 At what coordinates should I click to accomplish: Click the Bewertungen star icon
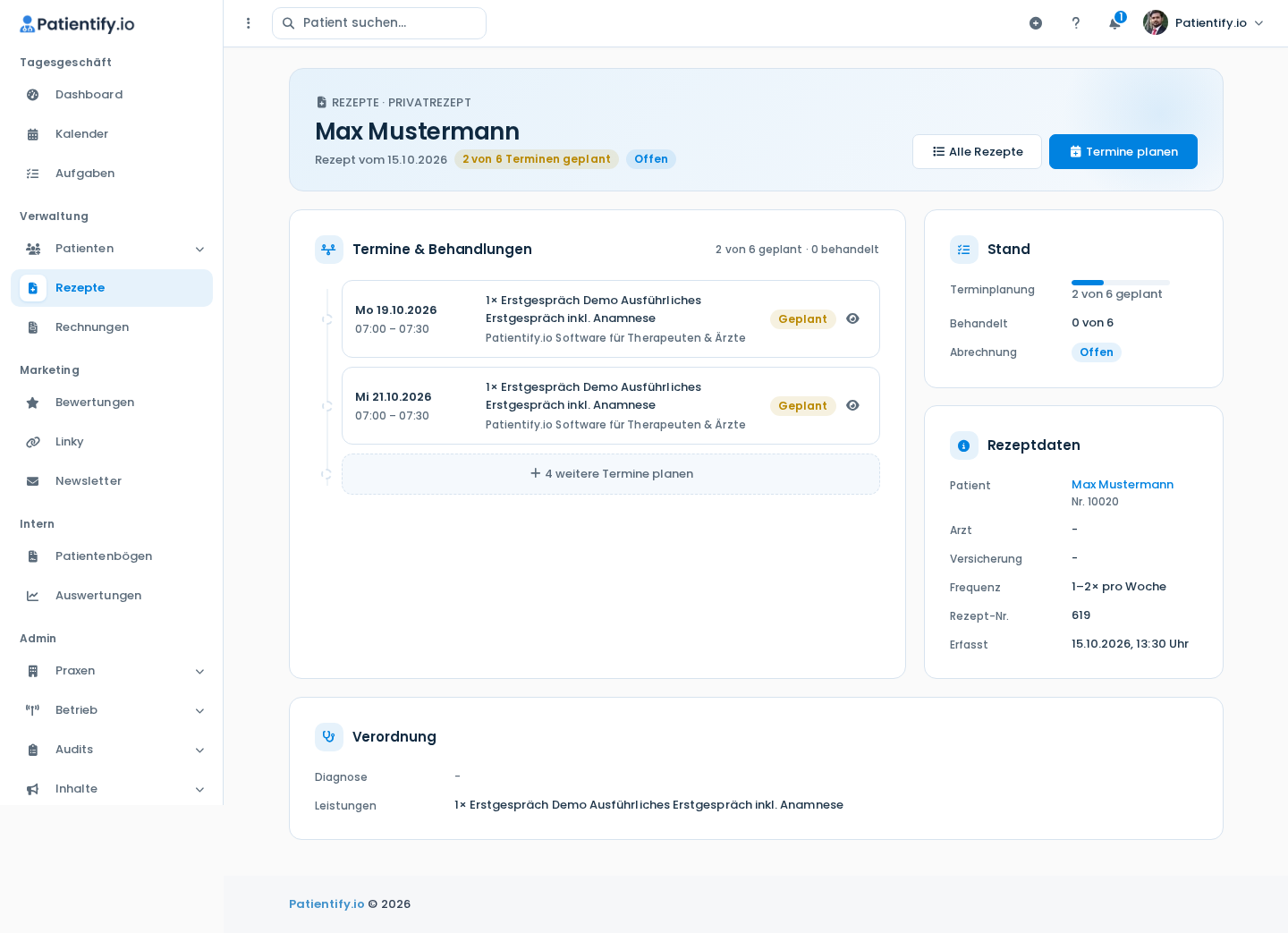point(33,403)
